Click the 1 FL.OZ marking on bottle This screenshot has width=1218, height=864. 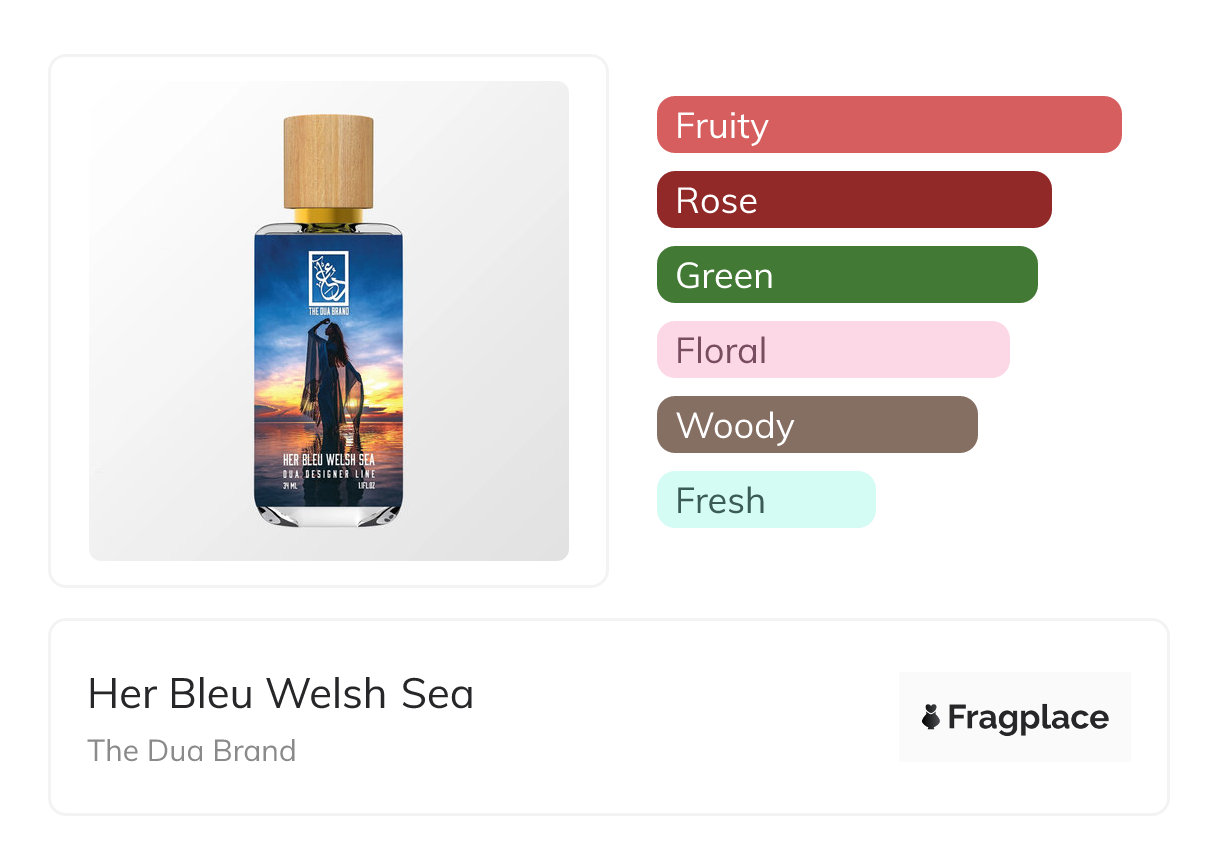[366, 485]
